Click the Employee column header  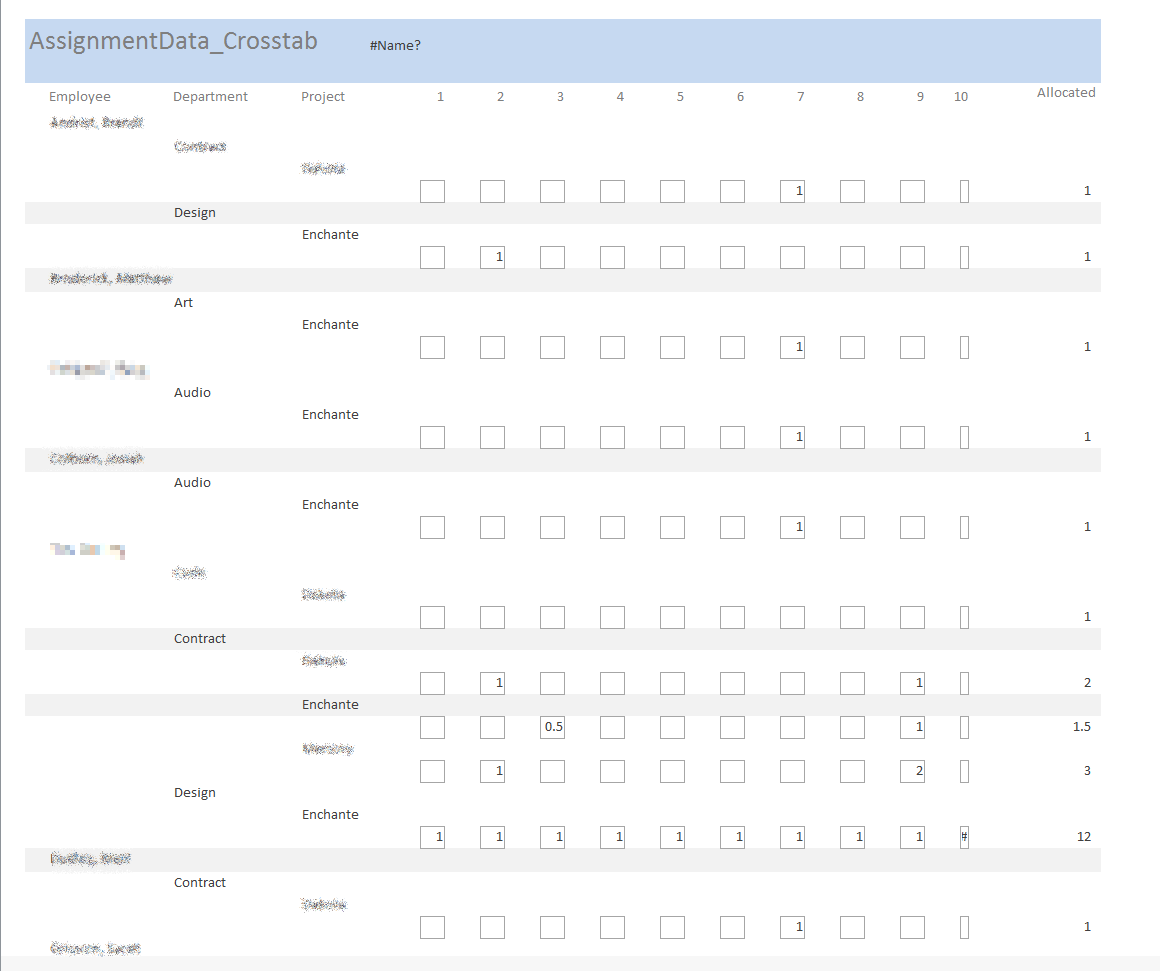click(80, 97)
